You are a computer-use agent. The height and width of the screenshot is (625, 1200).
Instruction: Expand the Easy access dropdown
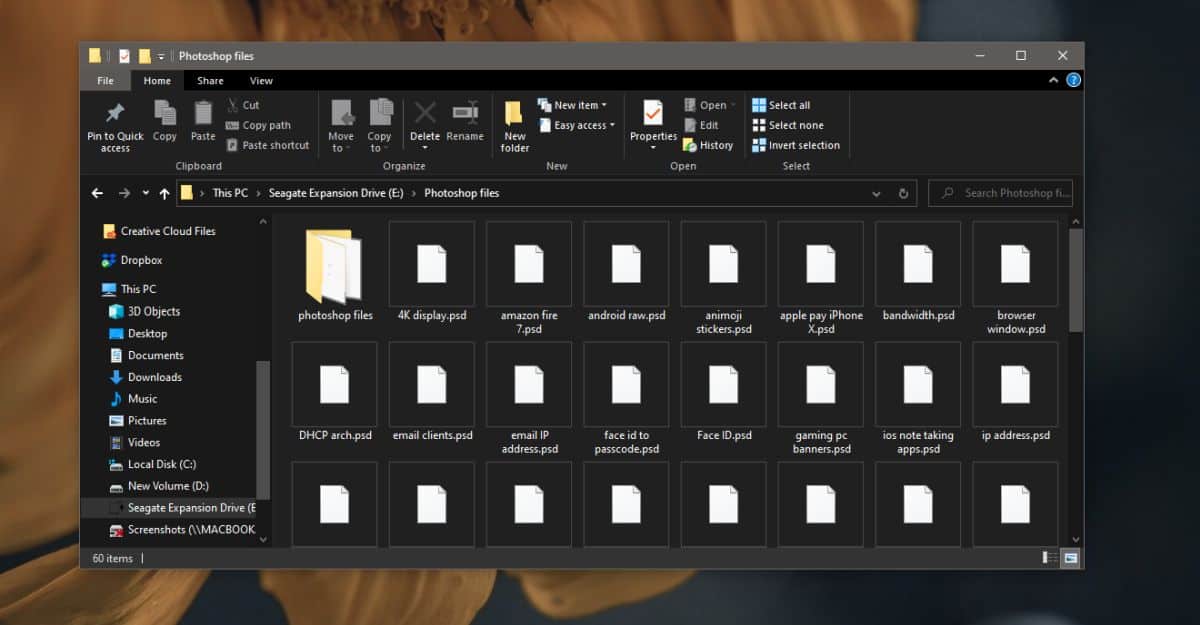[576, 126]
